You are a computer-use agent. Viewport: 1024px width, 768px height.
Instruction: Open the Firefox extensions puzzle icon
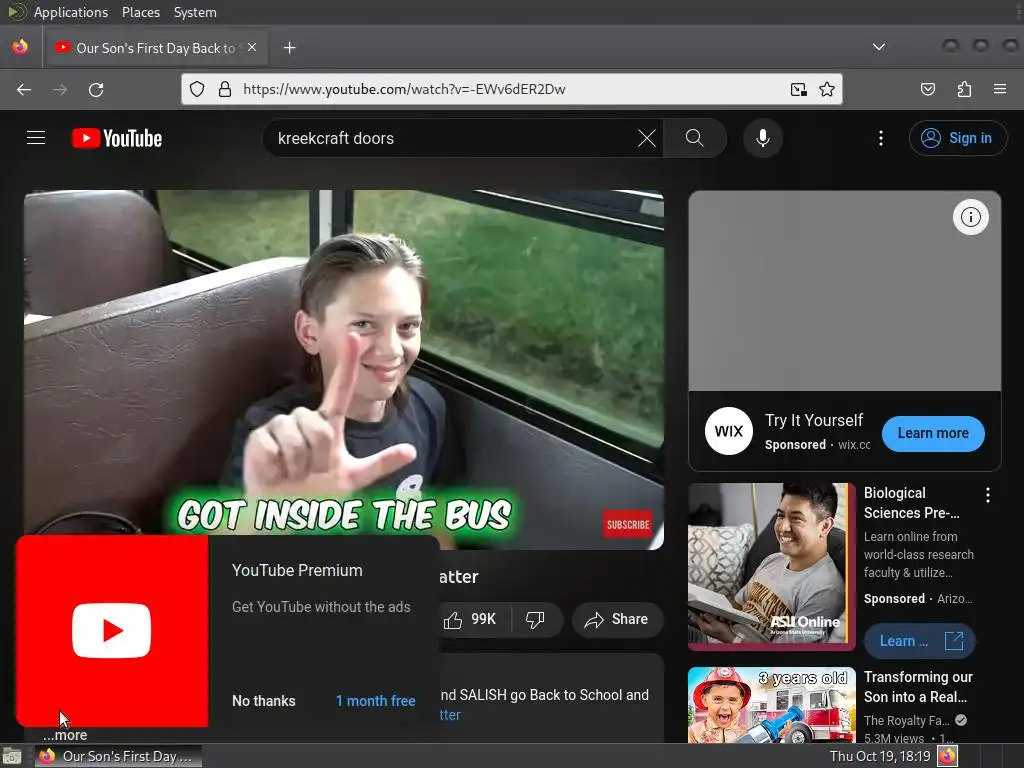pyautogui.click(x=964, y=89)
